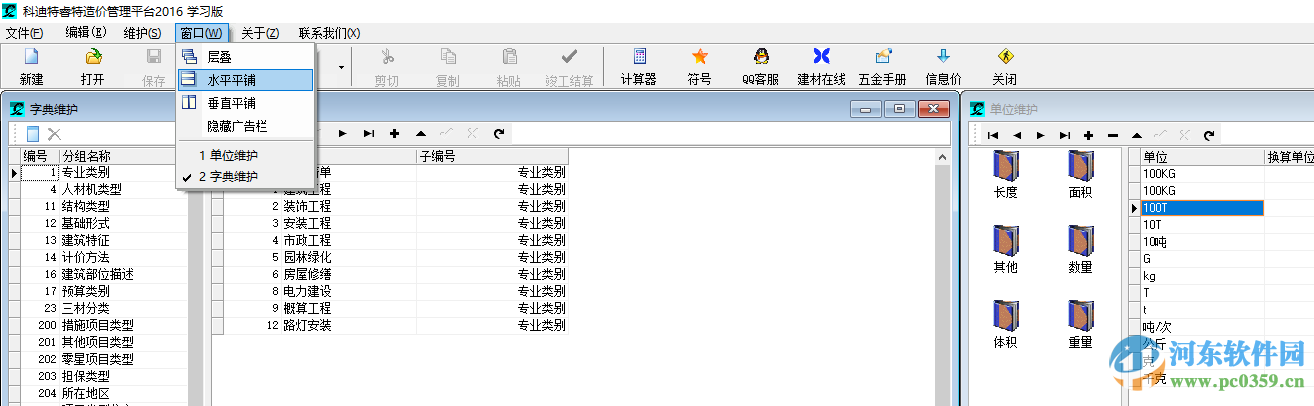Click the 打开 (Open) toolbar icon
This screenshot has width=1314, height=406.
point(93,67)
